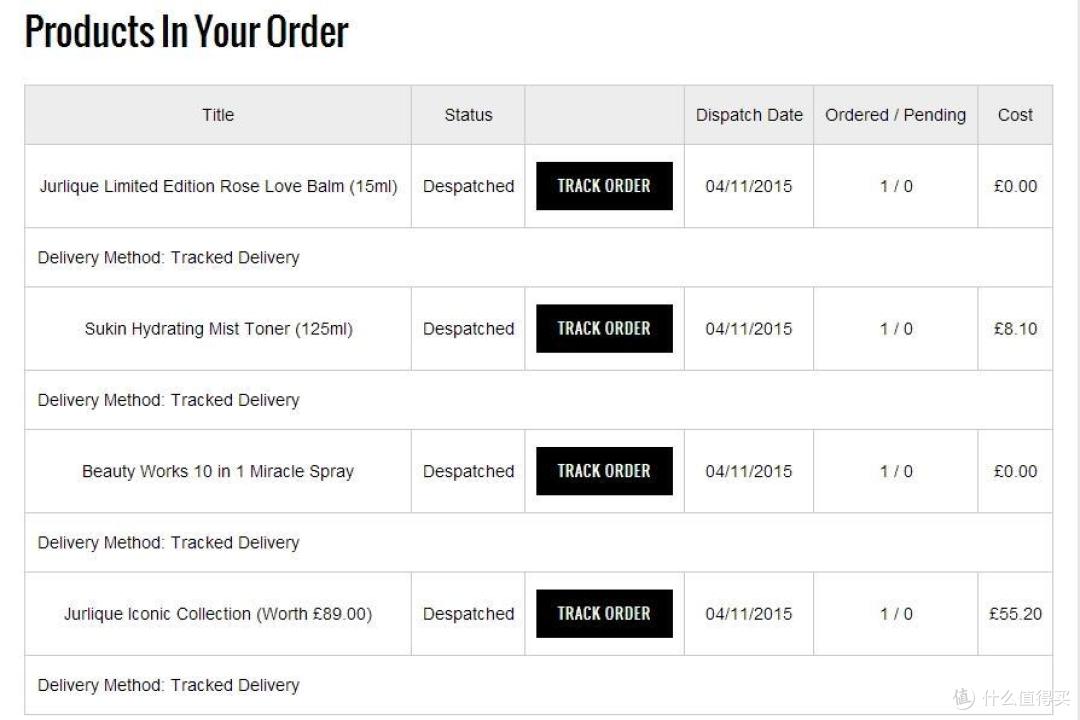Click the Ordered / Pending column header
This screenshot has width=1080, height=720.
pos(895,115)
